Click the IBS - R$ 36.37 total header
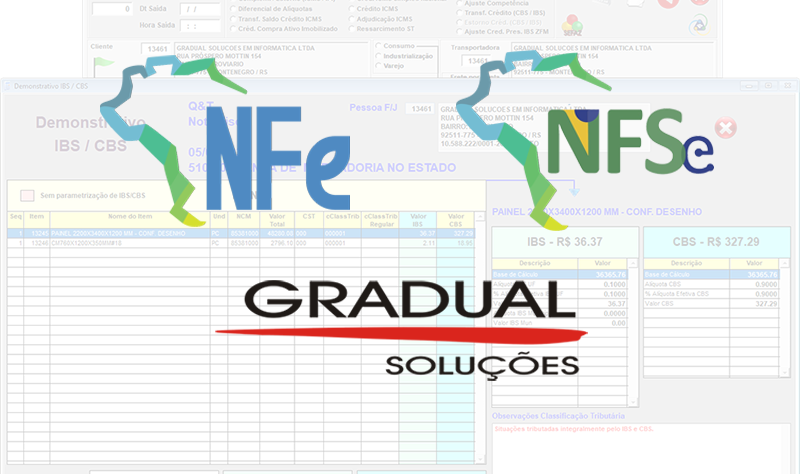800x474 pixels. coord(565,242)
